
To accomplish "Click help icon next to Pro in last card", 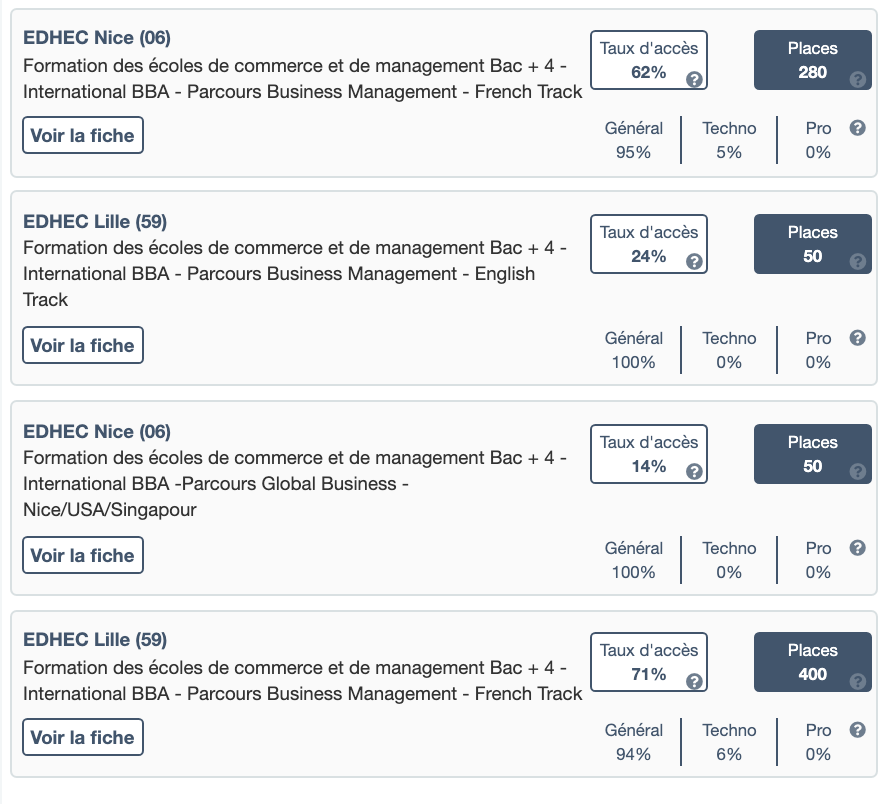I will pyautogui.click(x=857, y=730).
